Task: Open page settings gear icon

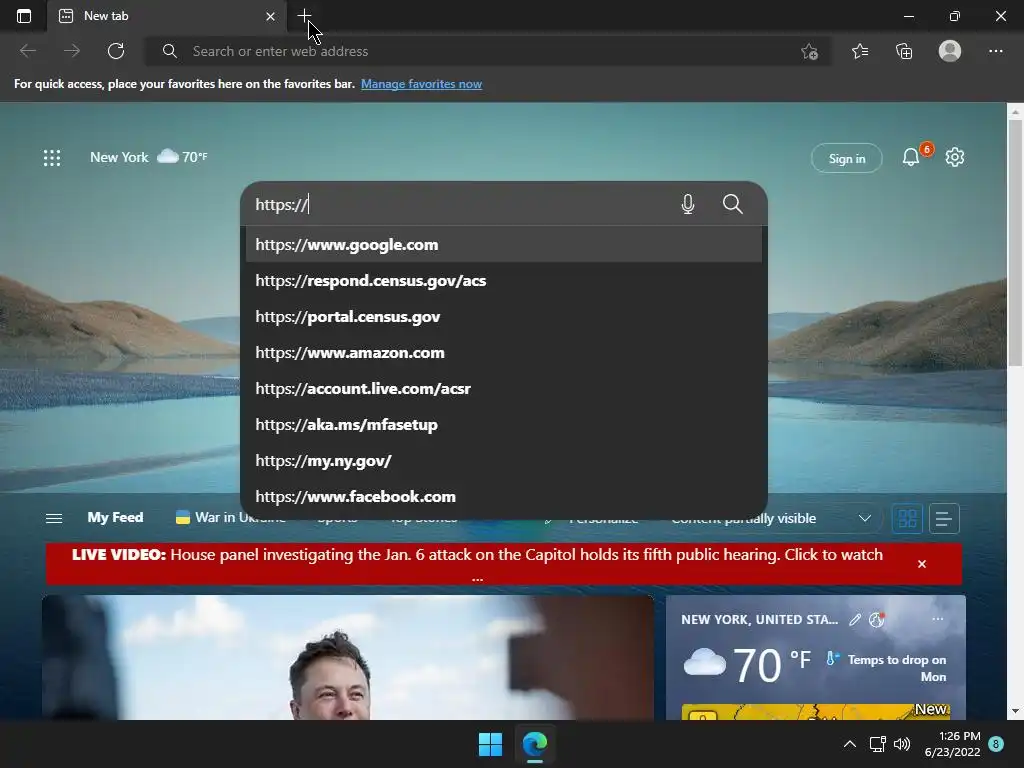Action: (955, 157)
